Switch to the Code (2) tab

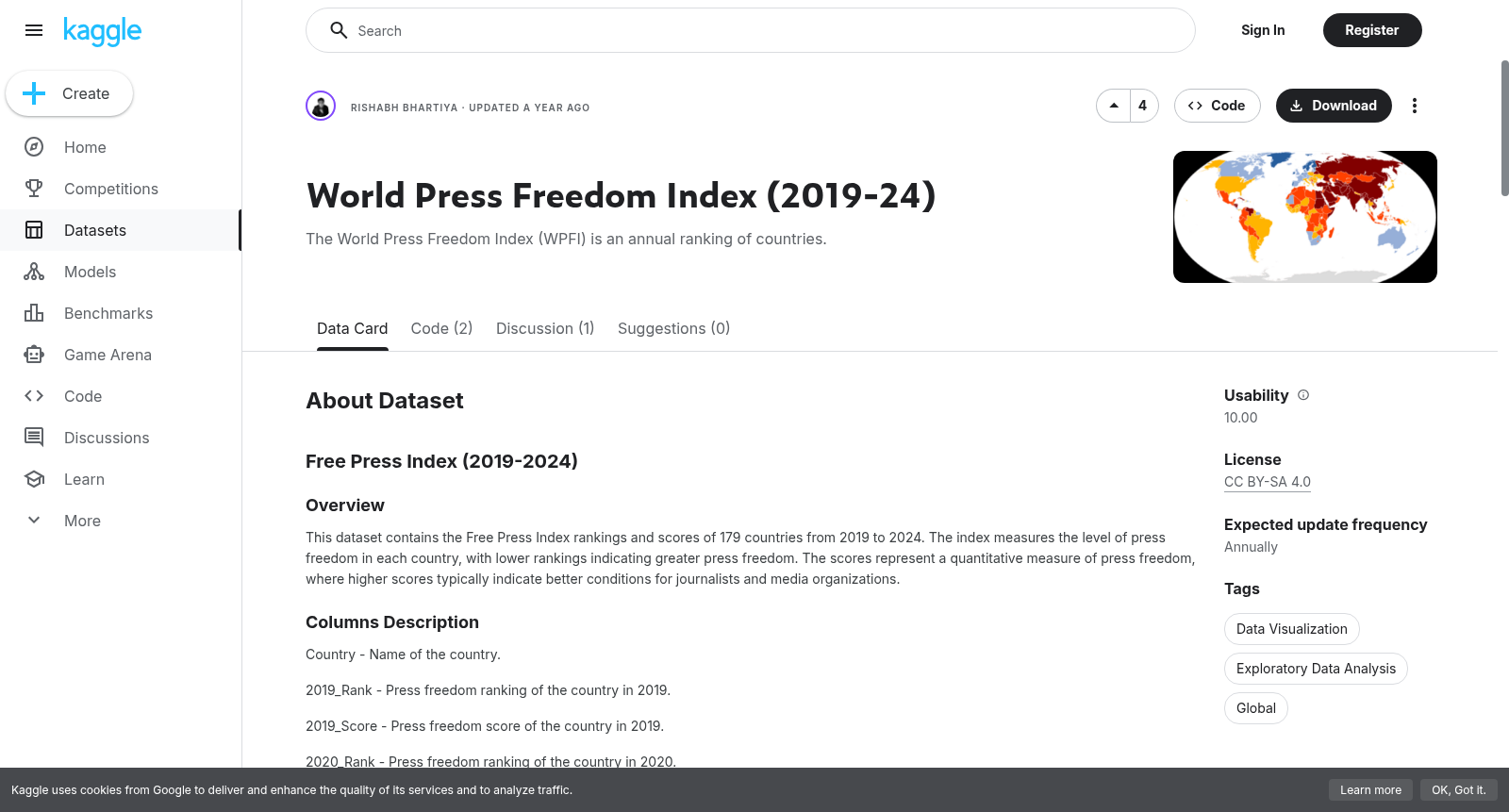(x=441, y=328)
